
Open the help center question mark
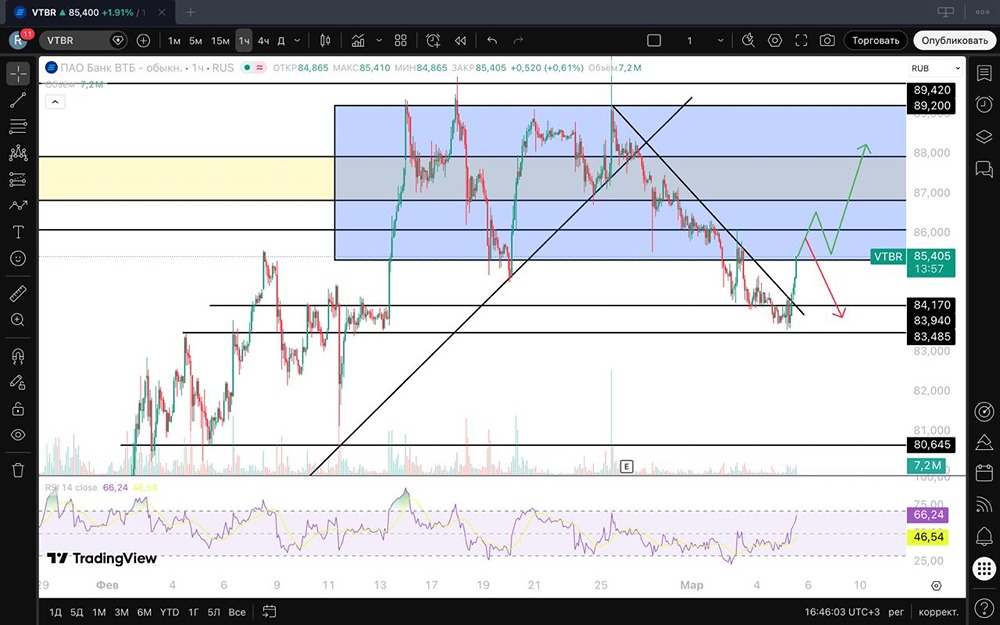(984, 608)
